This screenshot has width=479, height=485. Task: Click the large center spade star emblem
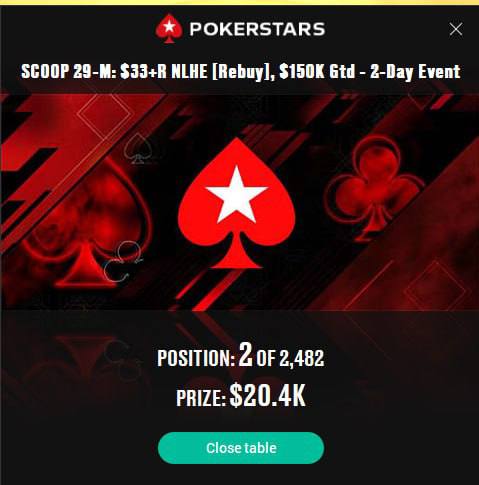click(x=236, y=203)
